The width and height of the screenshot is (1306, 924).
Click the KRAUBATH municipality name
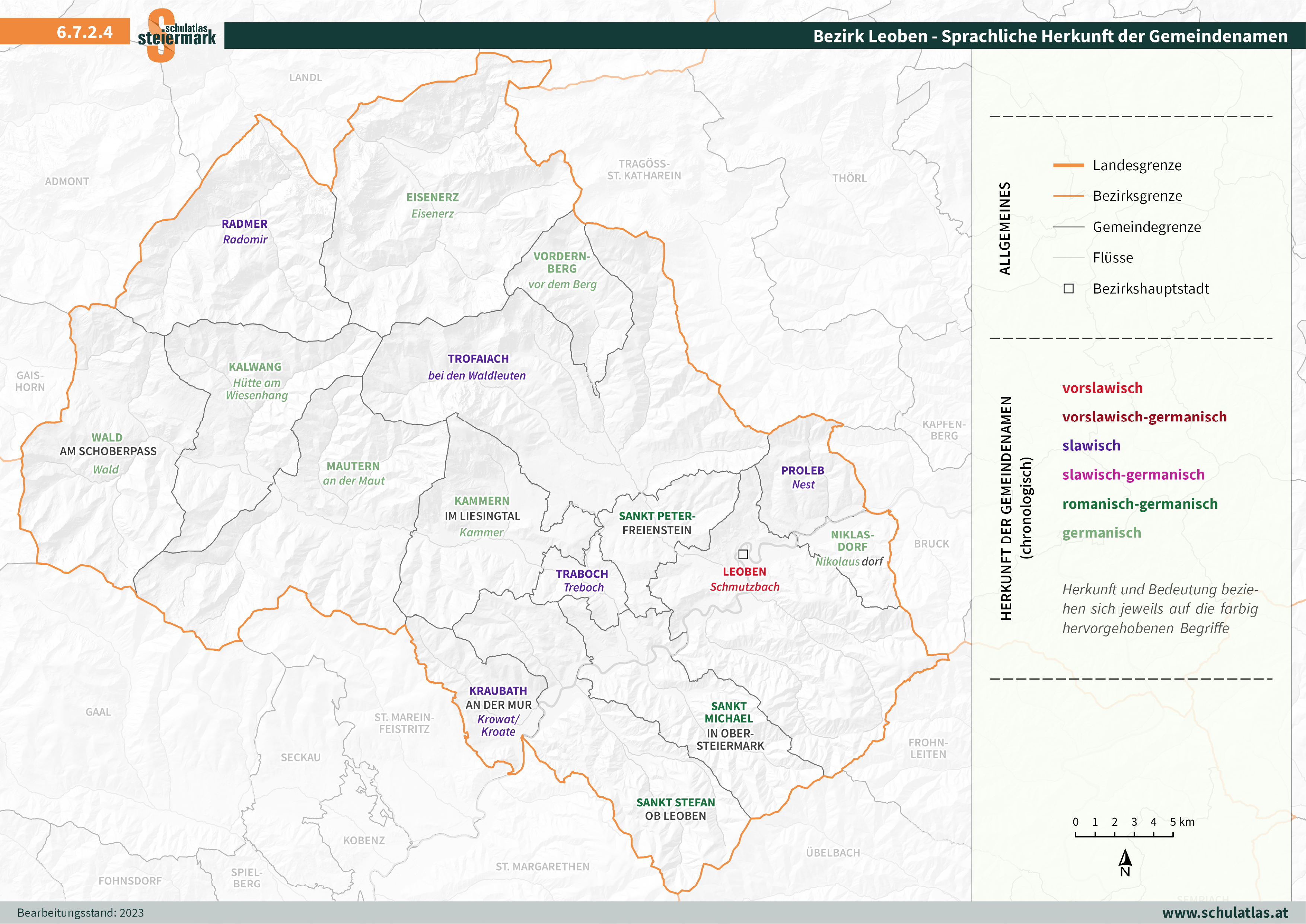498,691
